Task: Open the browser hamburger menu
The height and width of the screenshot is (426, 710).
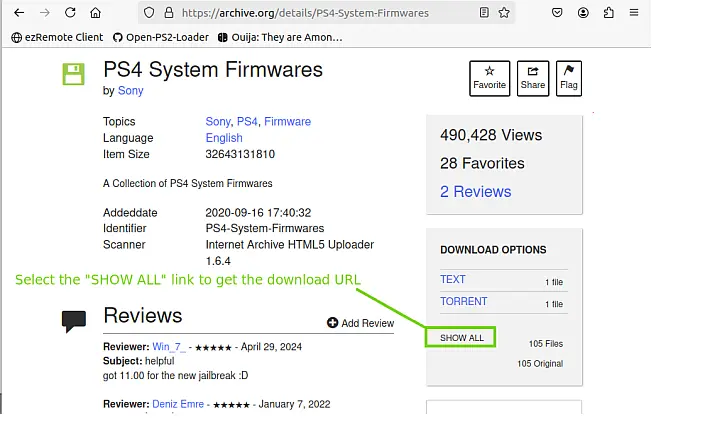Action: [634, 13]
